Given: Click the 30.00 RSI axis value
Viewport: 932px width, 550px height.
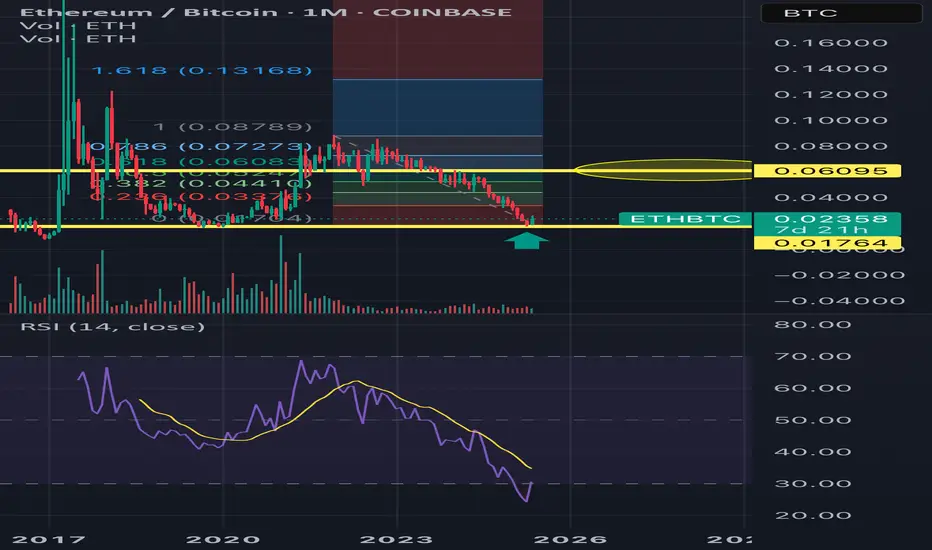Looking at the screenshot, I should point(813,483).
